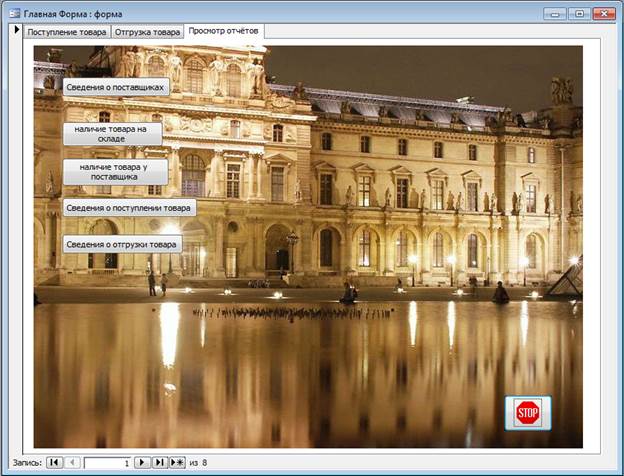Click the red STOP sign button
Viewport: 624px width, 476px height.
coord(528,413)
